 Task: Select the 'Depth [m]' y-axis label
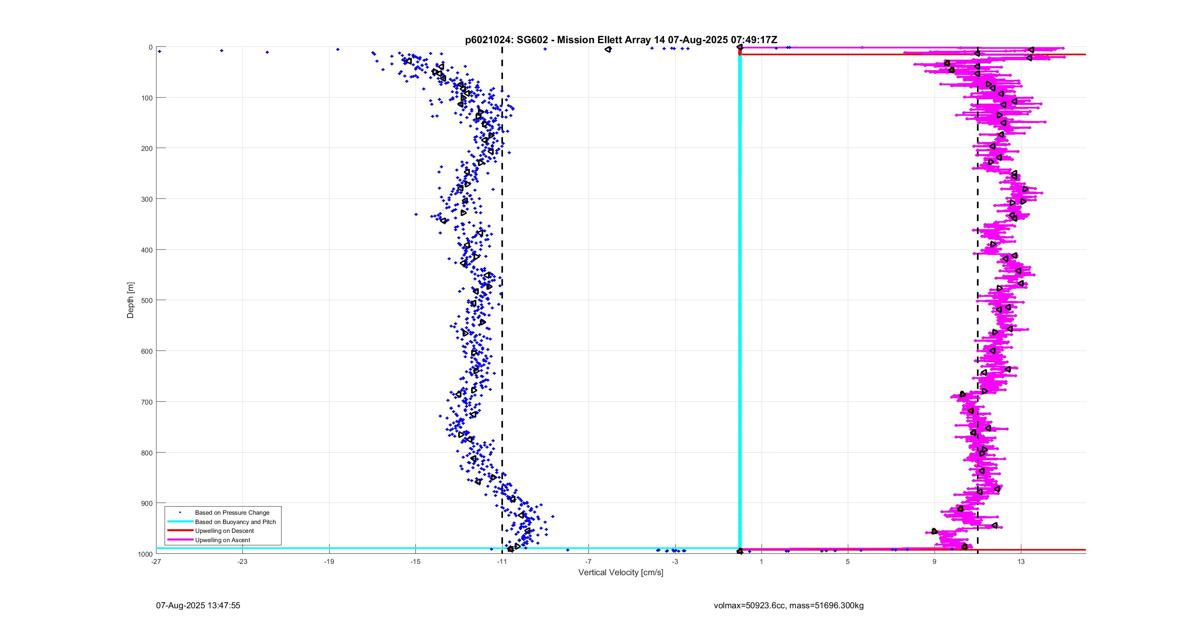pos(131,300)
